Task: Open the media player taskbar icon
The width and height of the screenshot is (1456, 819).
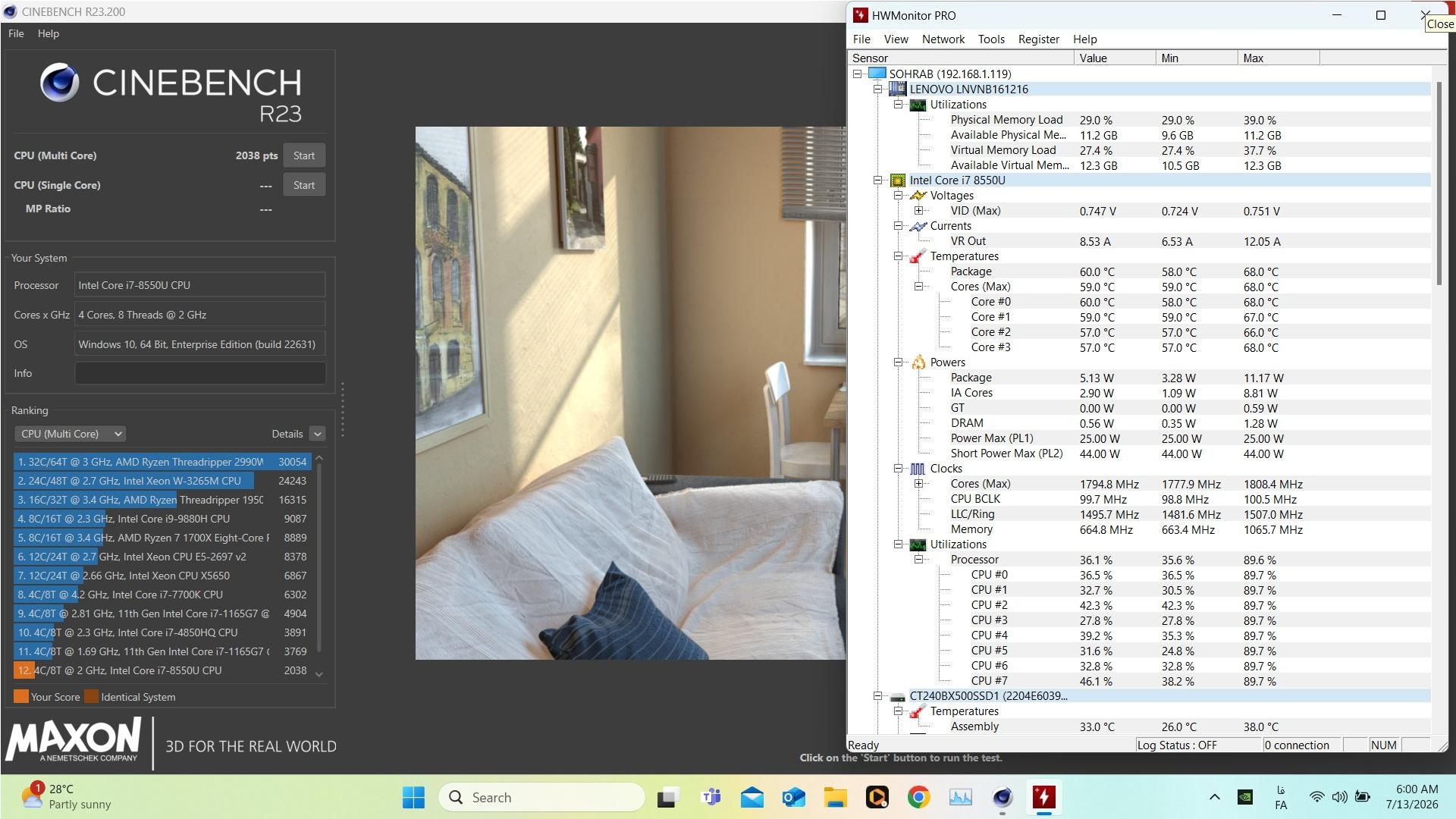Action: point(877,797)
